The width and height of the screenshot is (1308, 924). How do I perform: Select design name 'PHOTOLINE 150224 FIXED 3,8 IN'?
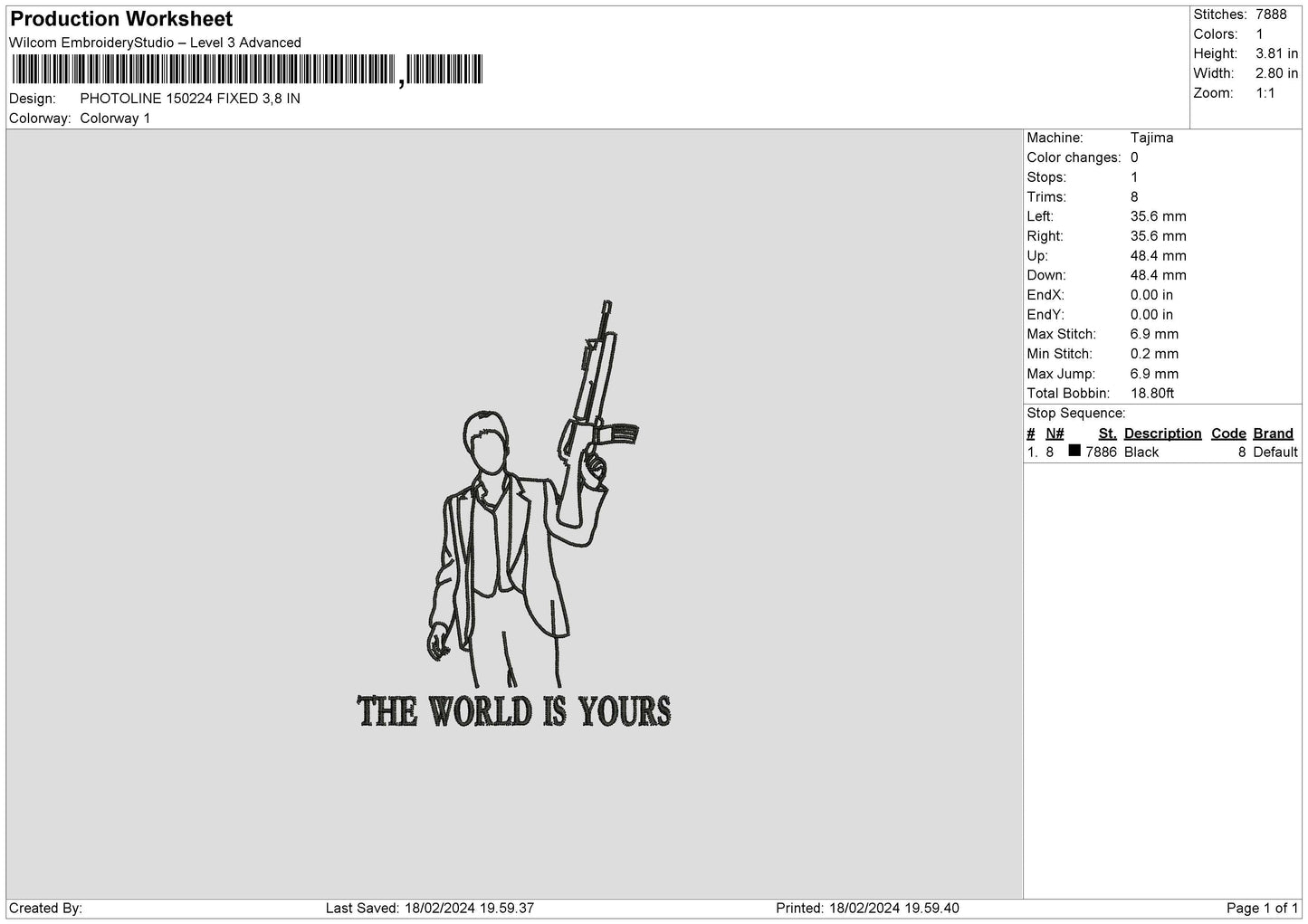click(190, 99)
